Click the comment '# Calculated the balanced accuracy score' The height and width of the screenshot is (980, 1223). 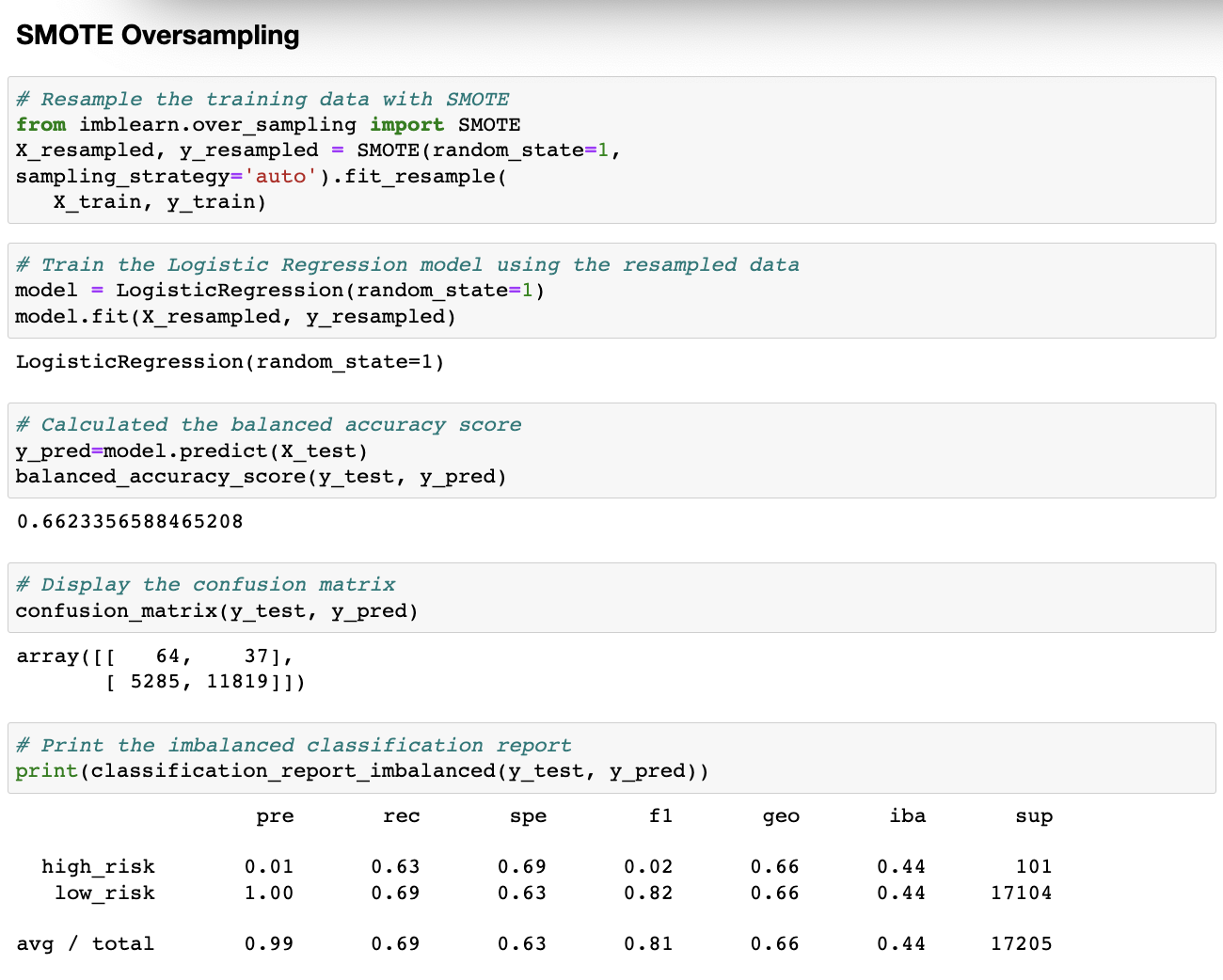coord(268,425)
